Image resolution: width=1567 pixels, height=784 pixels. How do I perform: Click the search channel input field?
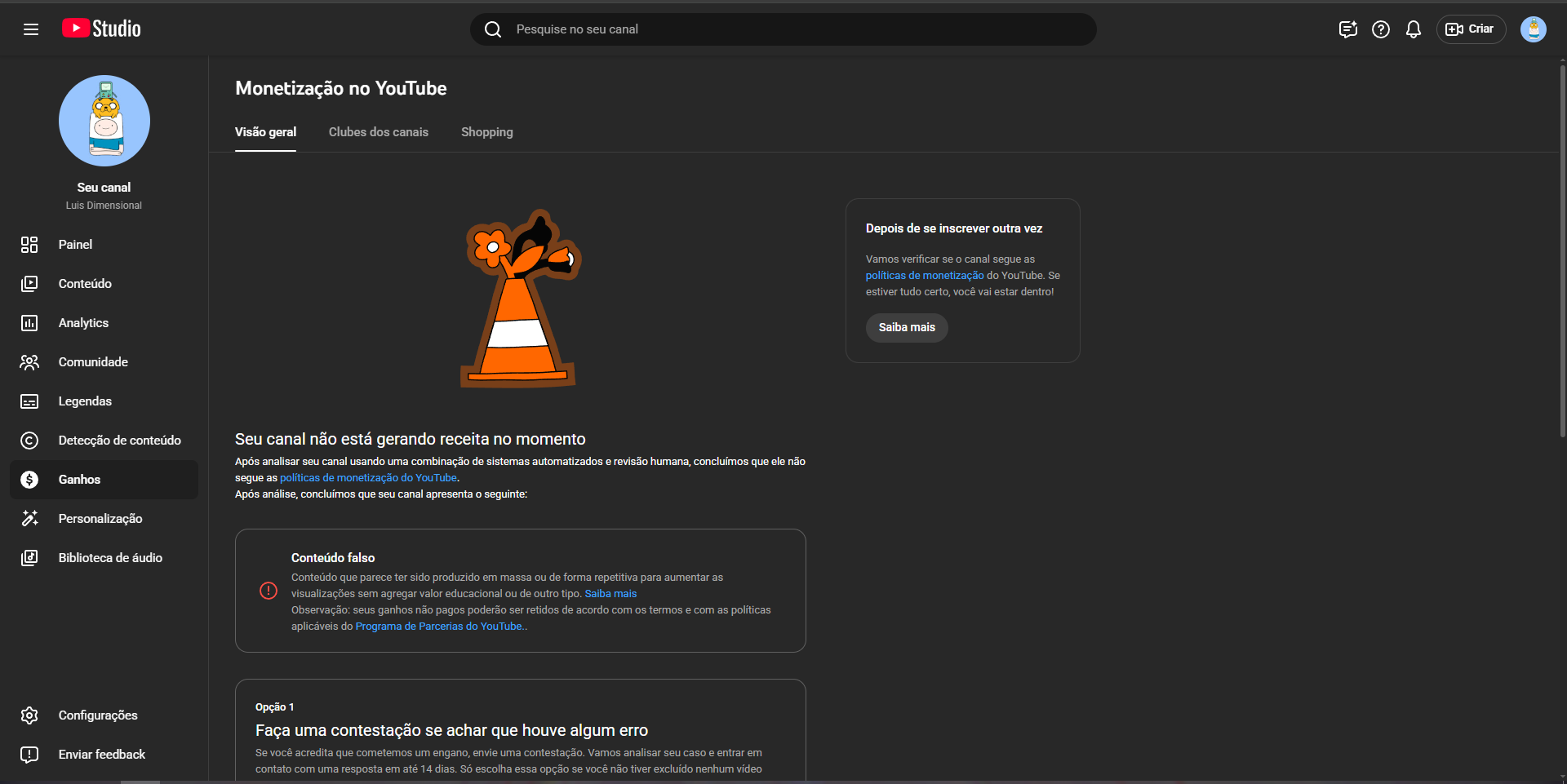click(x=783, y=29)
